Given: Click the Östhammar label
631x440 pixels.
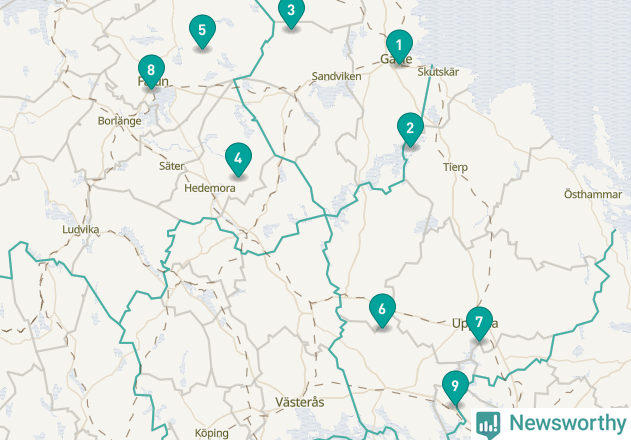Looking at the screenshot, I should click(x=593, y=194).
